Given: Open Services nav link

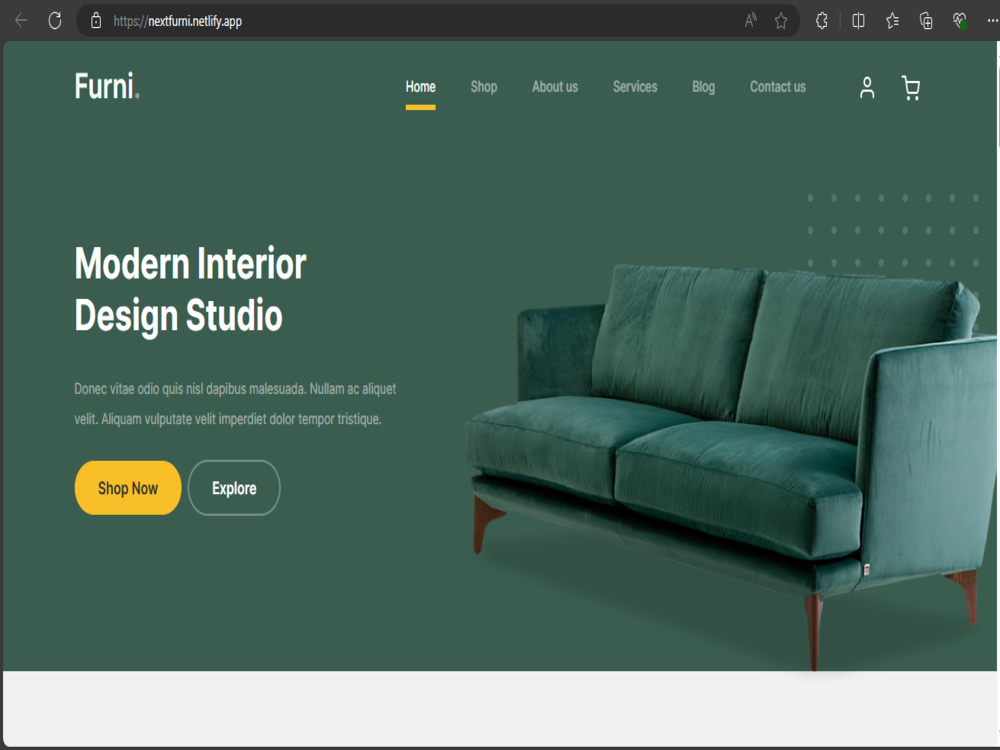Looking at the screenshot, I should [x=635, y=87].
